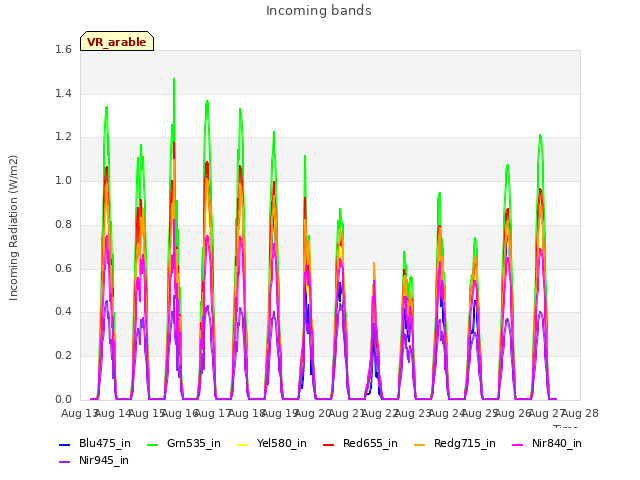This screenshot has height=480, width=640.
Task: Click the low orange peak near Aug 22
Action: pos(373,264)
